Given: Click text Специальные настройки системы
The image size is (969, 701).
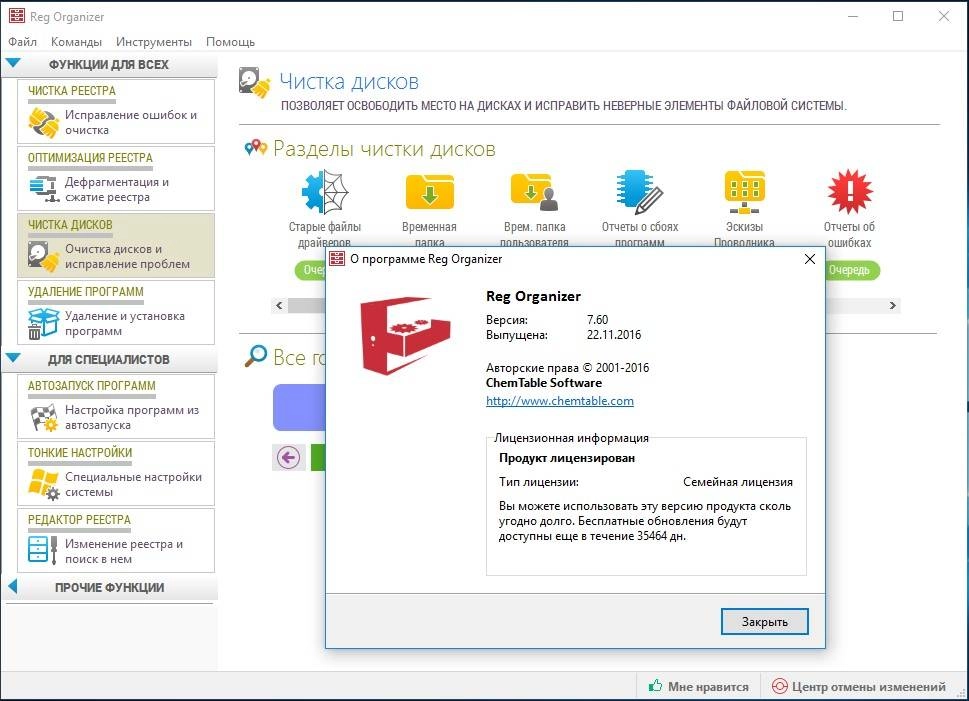Looking at the screenshot, I should coord(133,484).
